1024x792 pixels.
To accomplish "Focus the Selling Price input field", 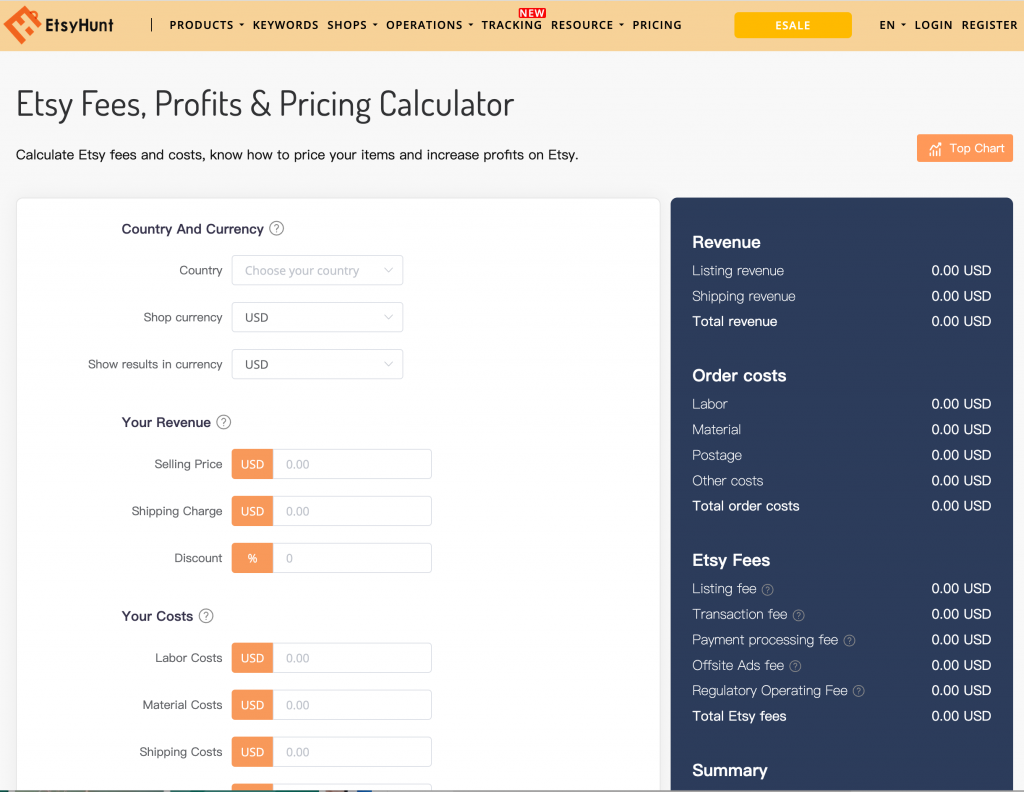I will [352, 465].
